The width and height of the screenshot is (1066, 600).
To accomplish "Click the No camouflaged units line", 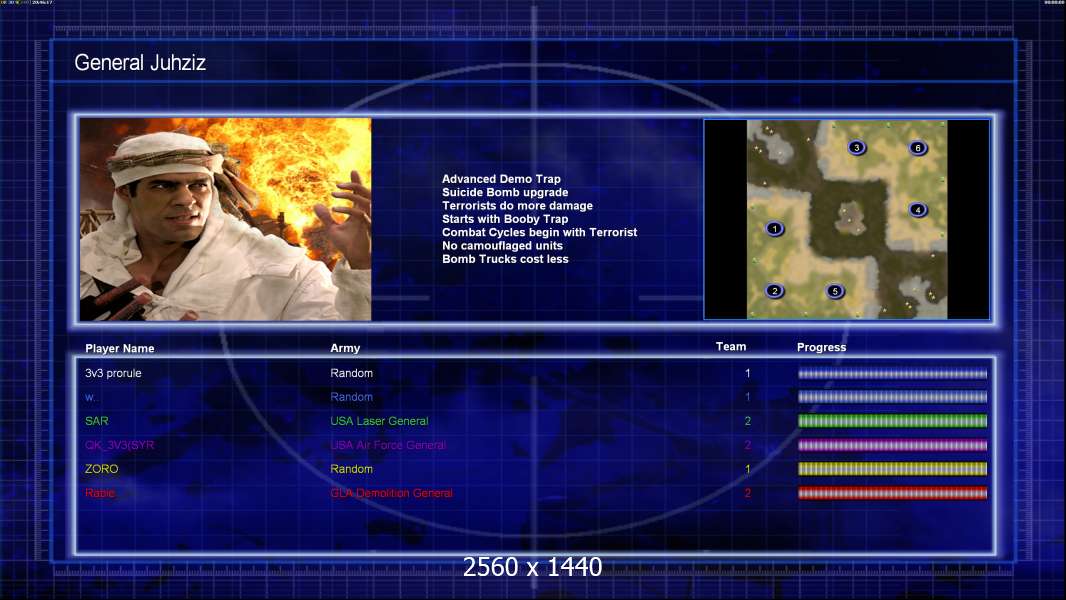I will [502, 245].
